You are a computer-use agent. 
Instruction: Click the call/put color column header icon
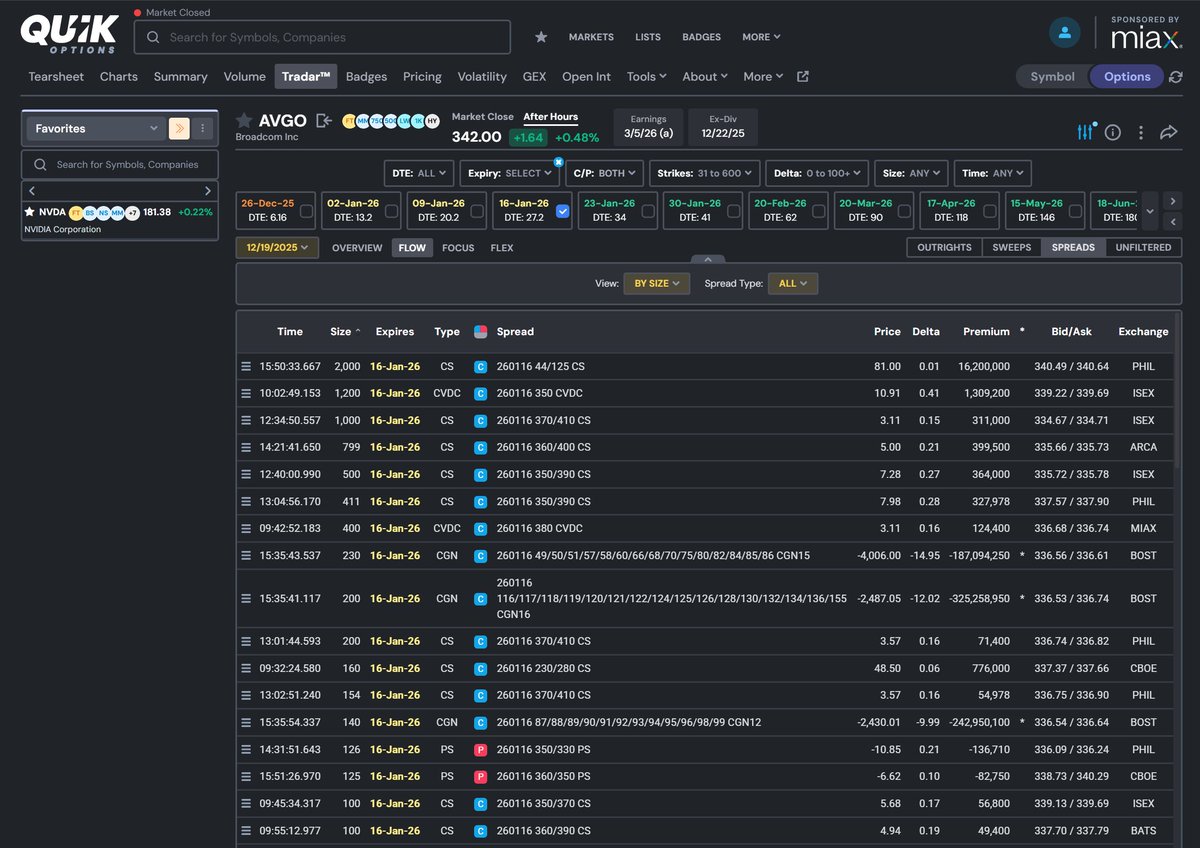coord(480,331)
